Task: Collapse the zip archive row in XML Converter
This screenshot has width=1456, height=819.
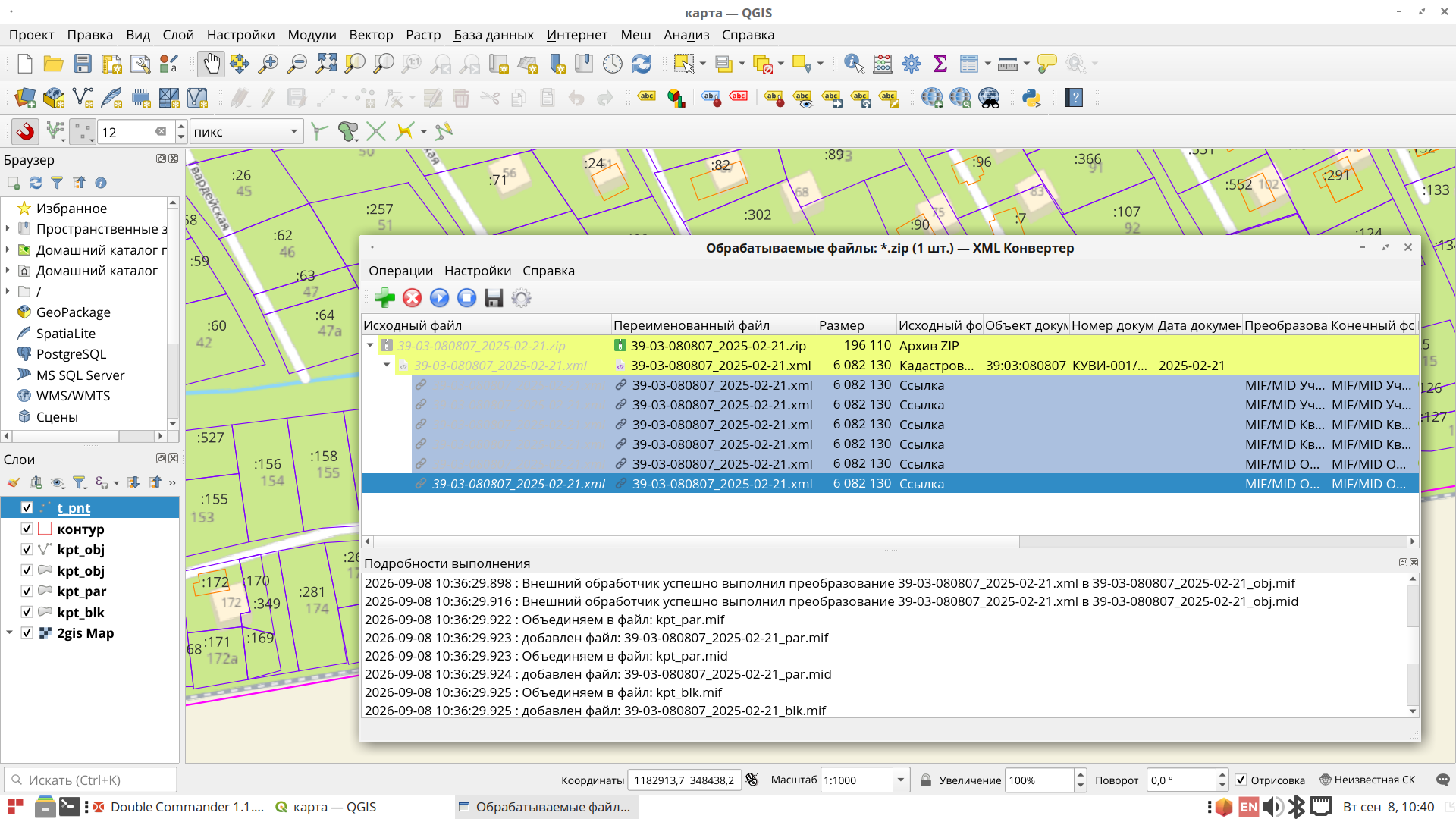Action: pos(370,346)
